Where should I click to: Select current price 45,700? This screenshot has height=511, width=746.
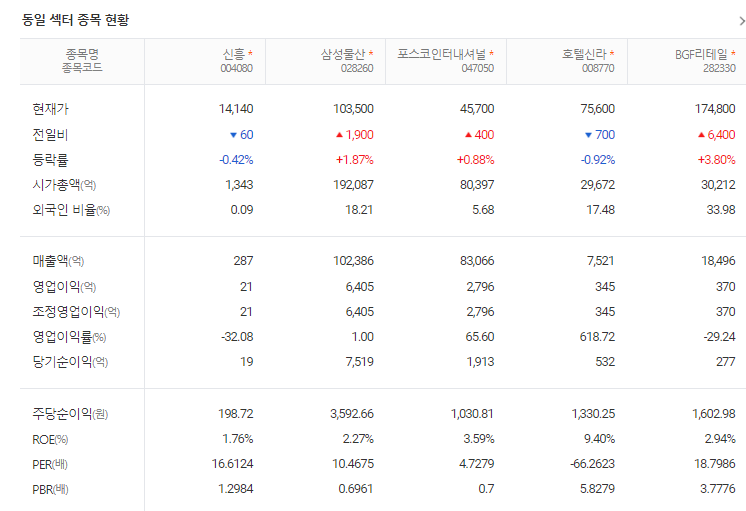click(477, 109)
